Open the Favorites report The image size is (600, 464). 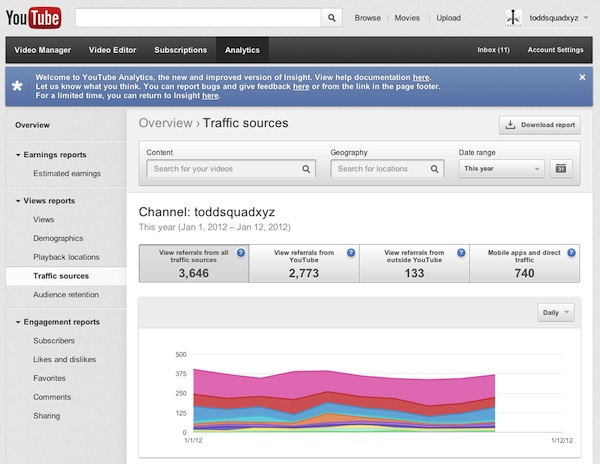(x=49, y=378)
